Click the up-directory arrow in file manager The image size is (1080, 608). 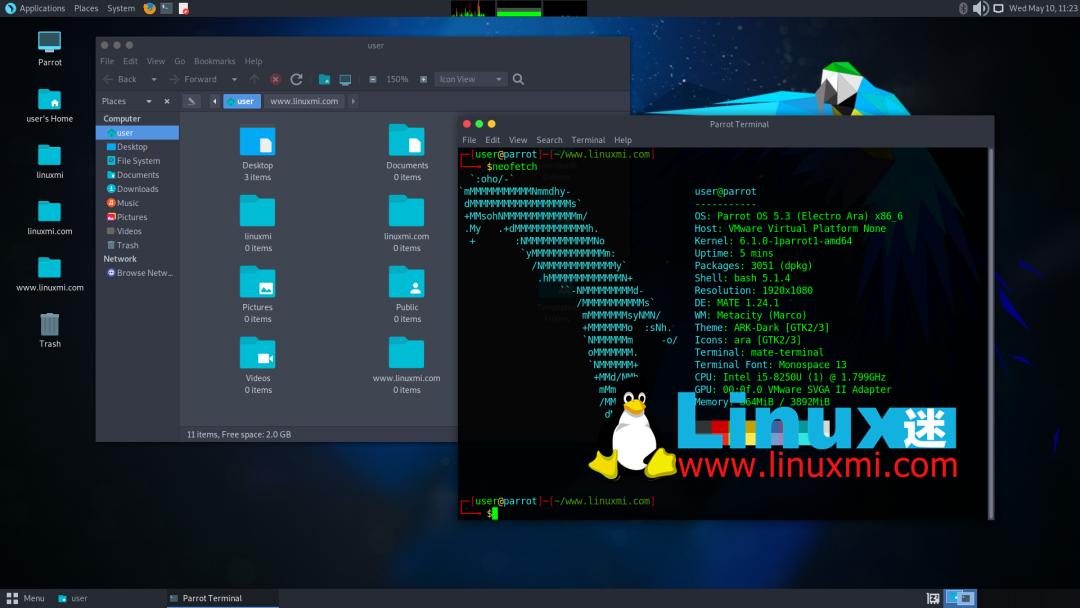254,79
